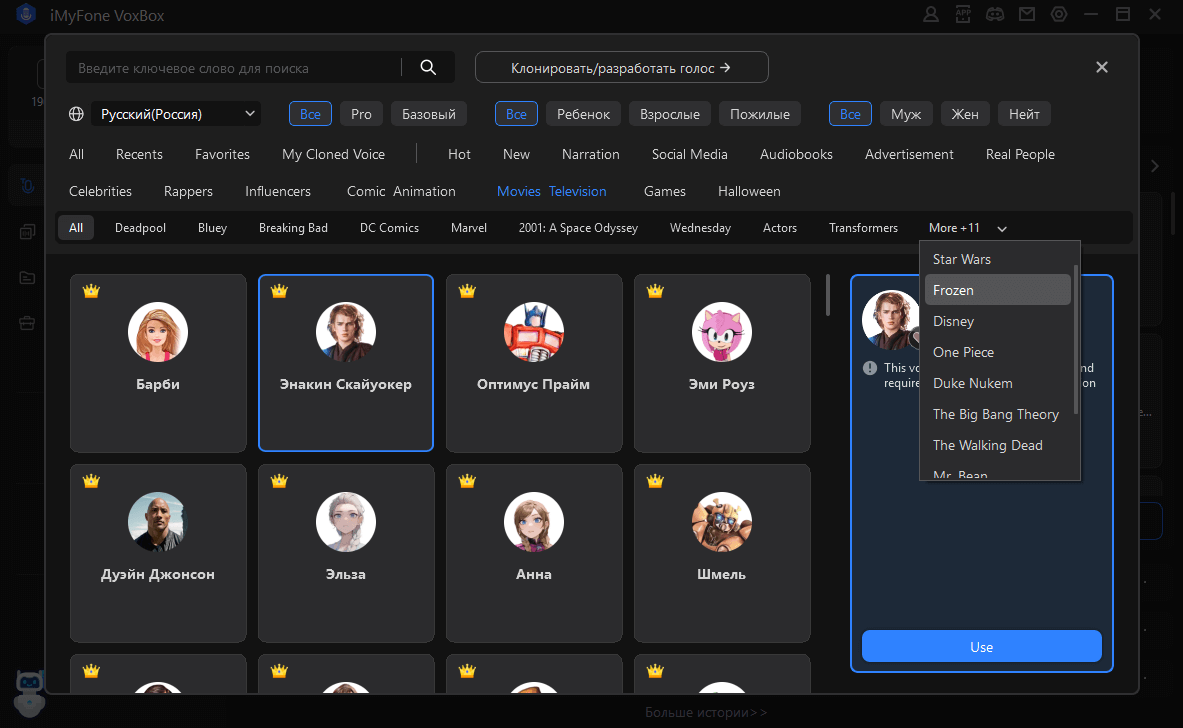Open the user account icon in title bar
This screenshot has height=728, width=1183.
(931, 14)
